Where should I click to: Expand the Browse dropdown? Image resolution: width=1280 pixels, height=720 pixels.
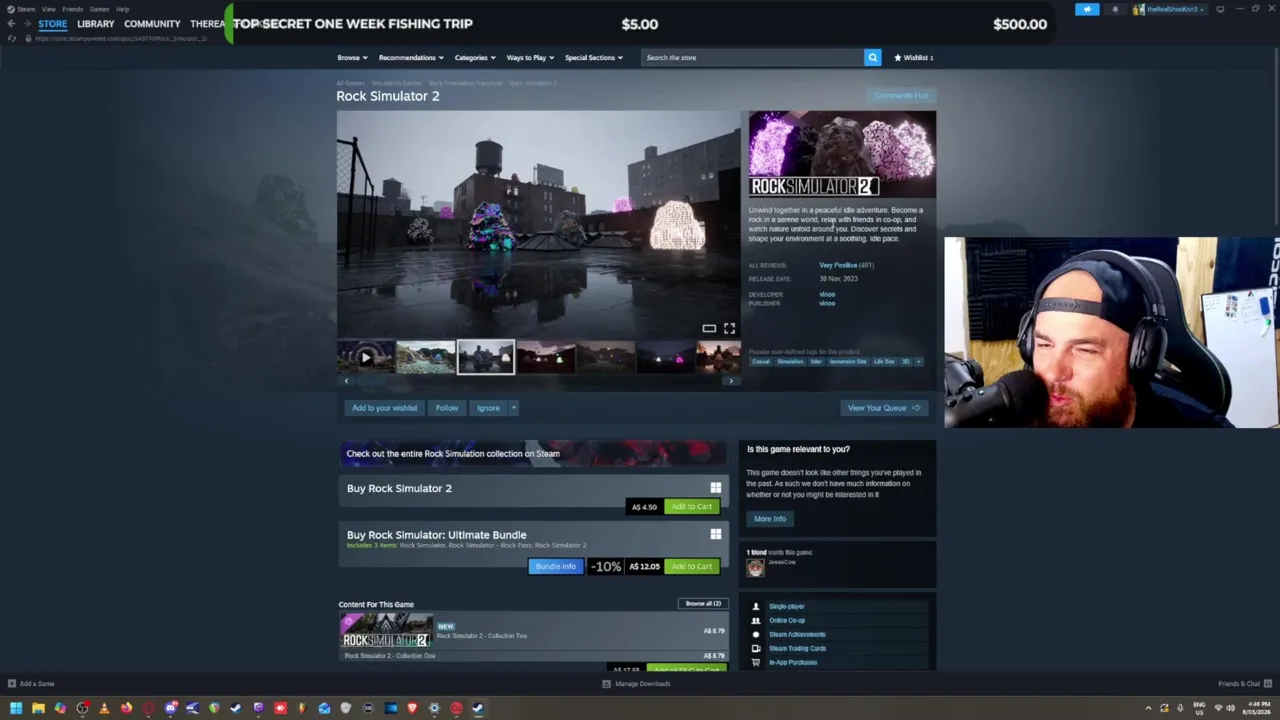coord(352,57)
